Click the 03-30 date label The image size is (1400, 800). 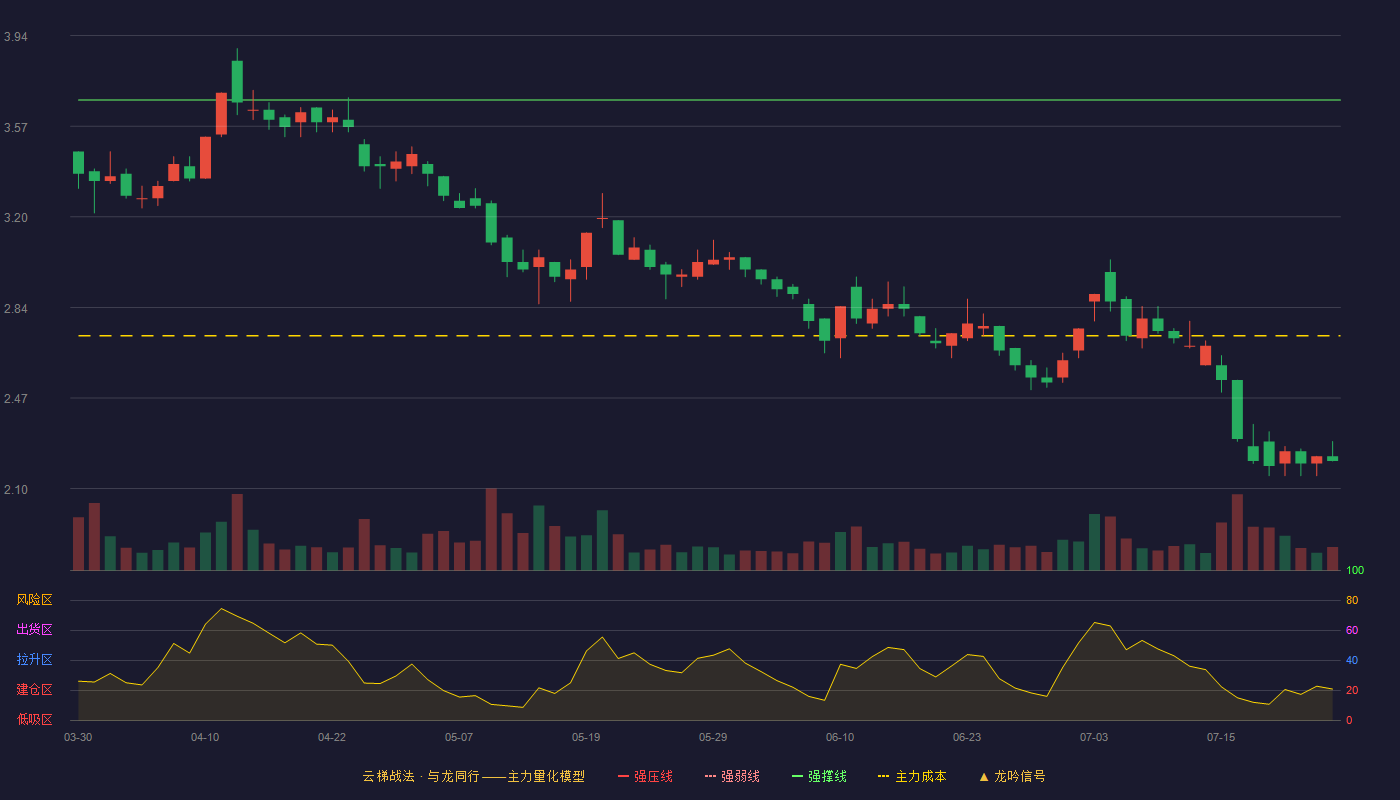click(x=78, y=737)
